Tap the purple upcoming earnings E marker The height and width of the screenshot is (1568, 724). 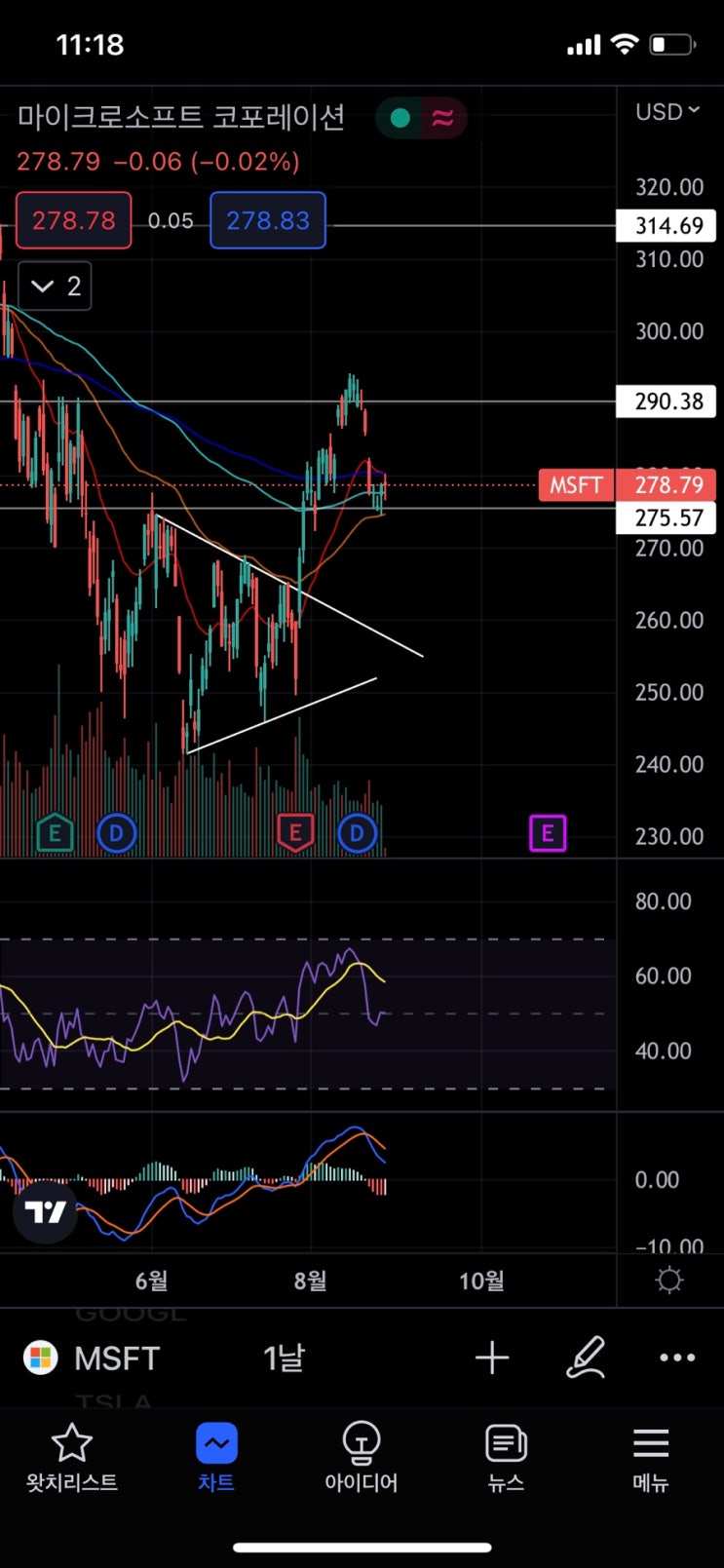click(548, 833)
